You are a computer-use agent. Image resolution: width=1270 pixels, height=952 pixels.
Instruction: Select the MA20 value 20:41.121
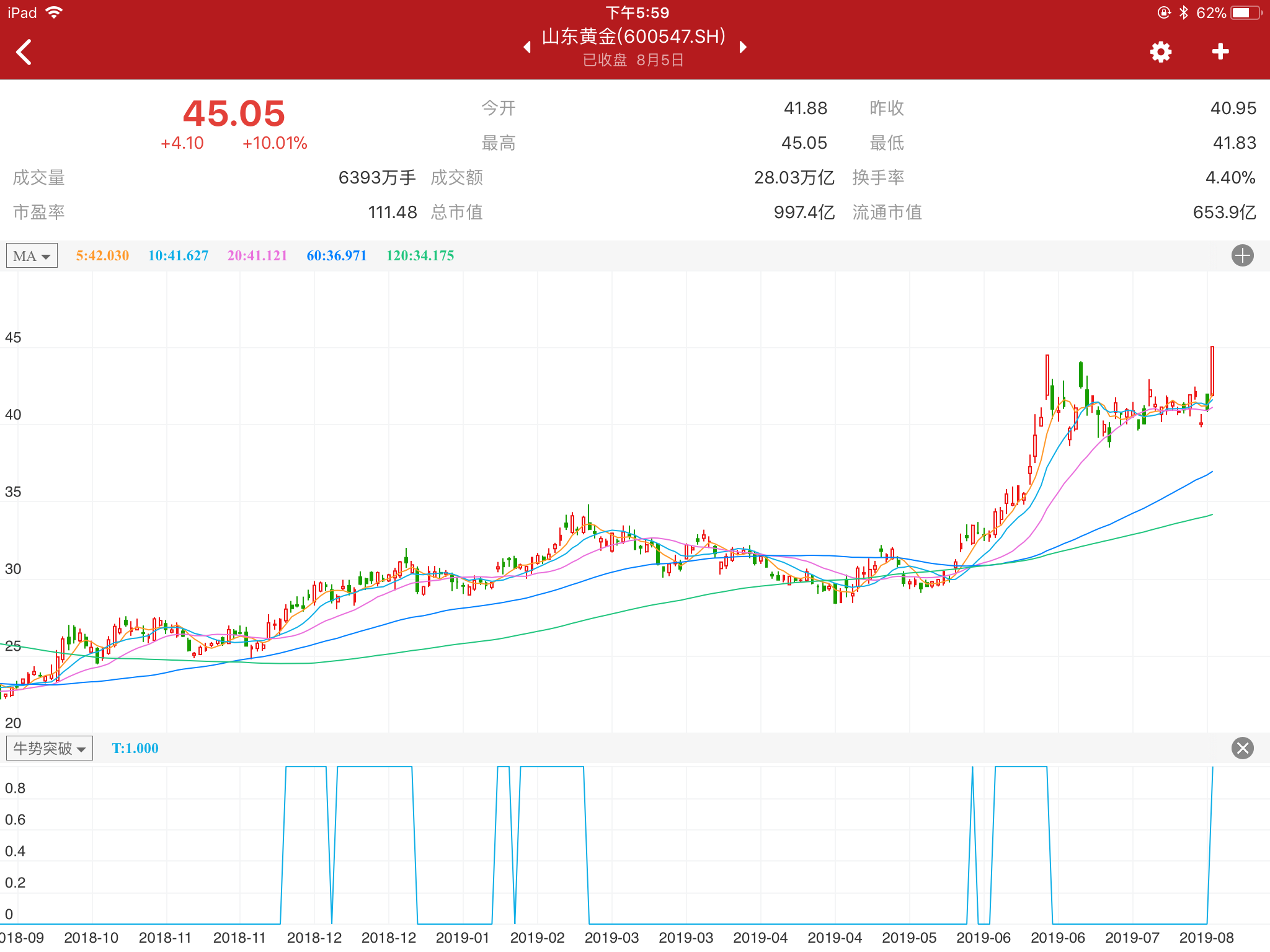(x=257, y=255)
